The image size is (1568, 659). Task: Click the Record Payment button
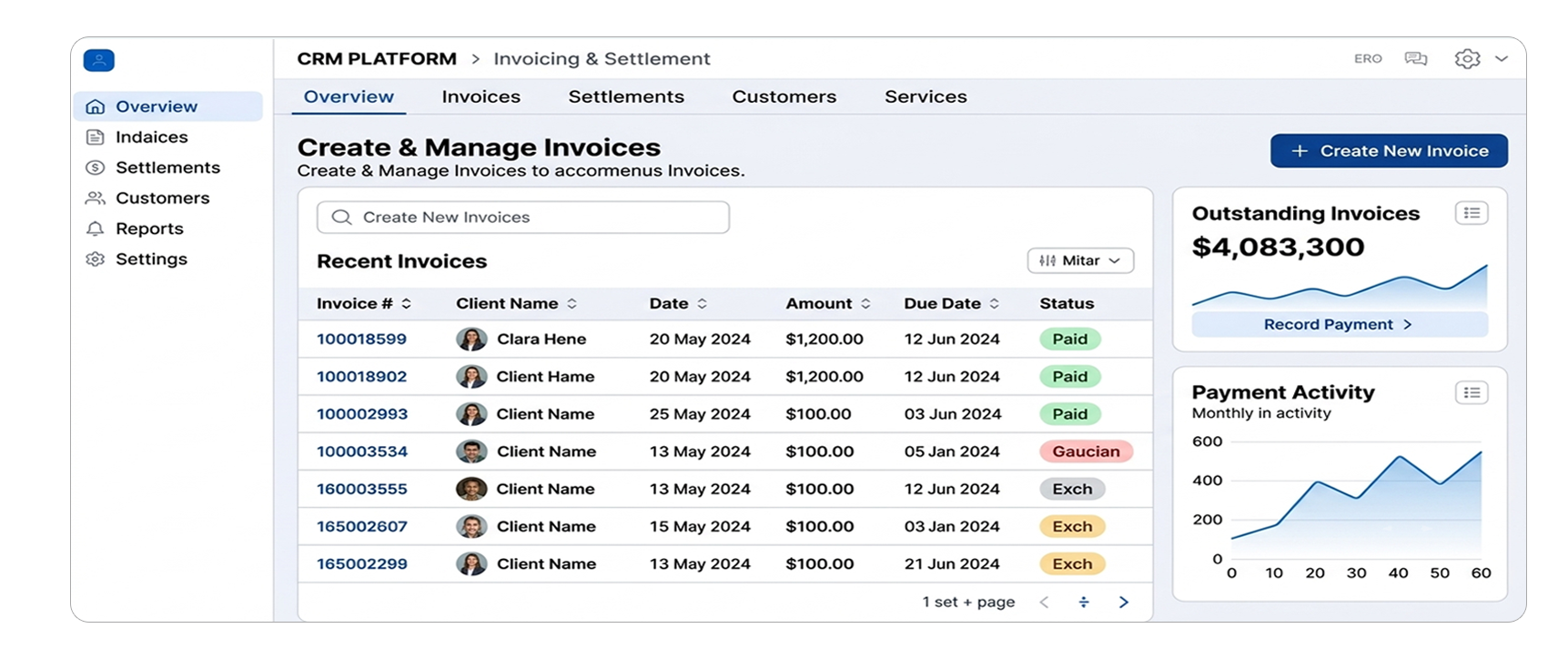tap(1340, 324)
